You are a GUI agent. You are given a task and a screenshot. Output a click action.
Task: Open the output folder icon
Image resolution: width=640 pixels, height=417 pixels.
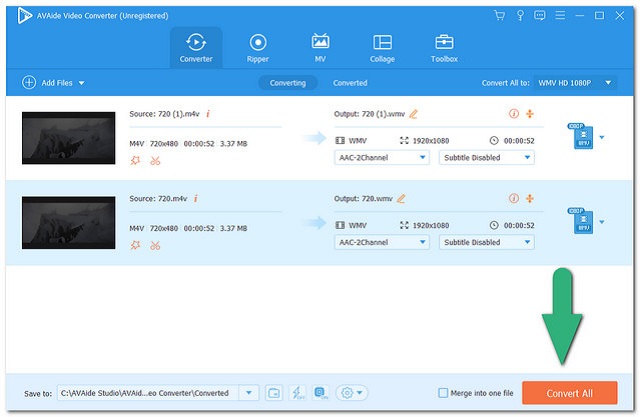coord(274,393)
